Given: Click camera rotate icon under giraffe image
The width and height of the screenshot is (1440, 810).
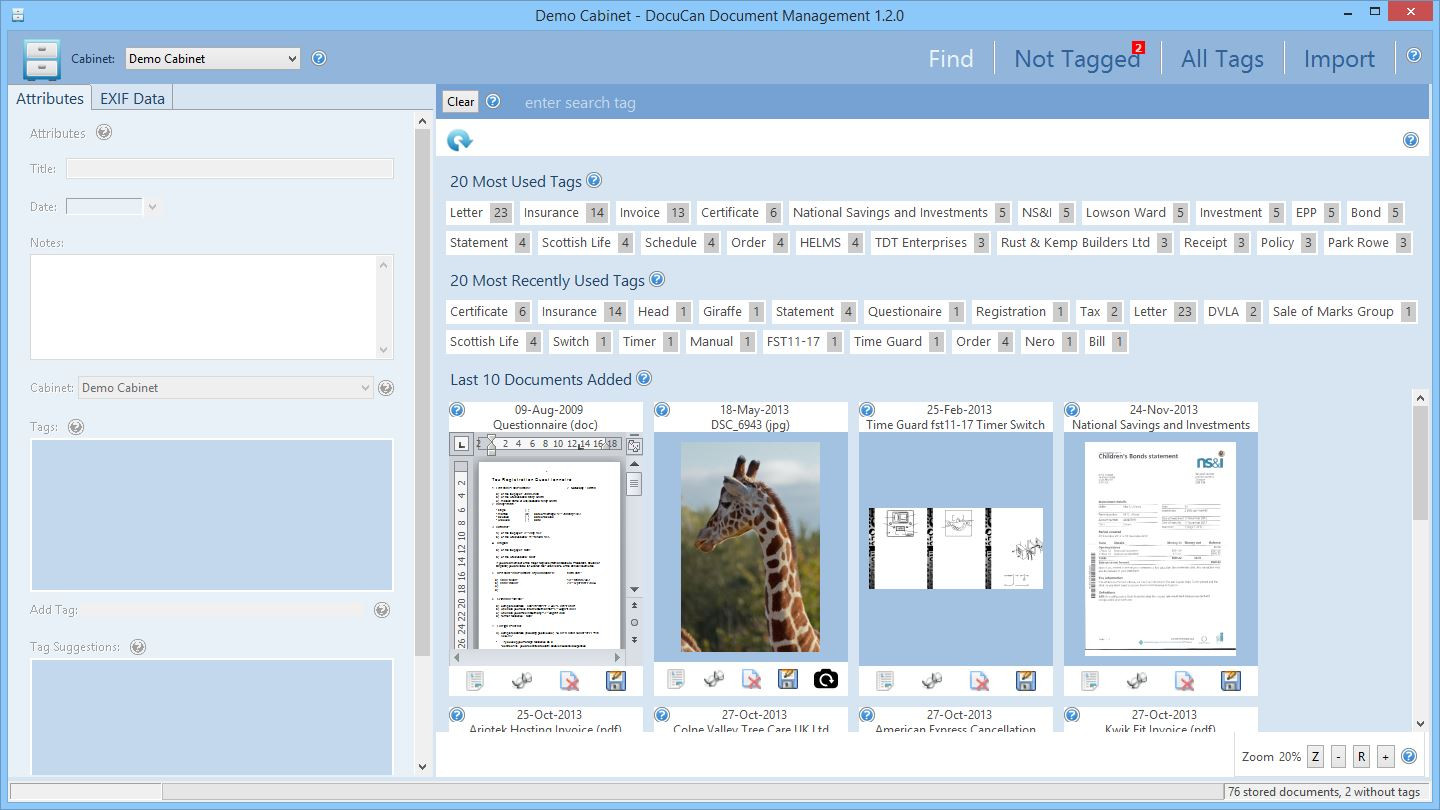Looking at the screenshot, I should coord(826,680).
